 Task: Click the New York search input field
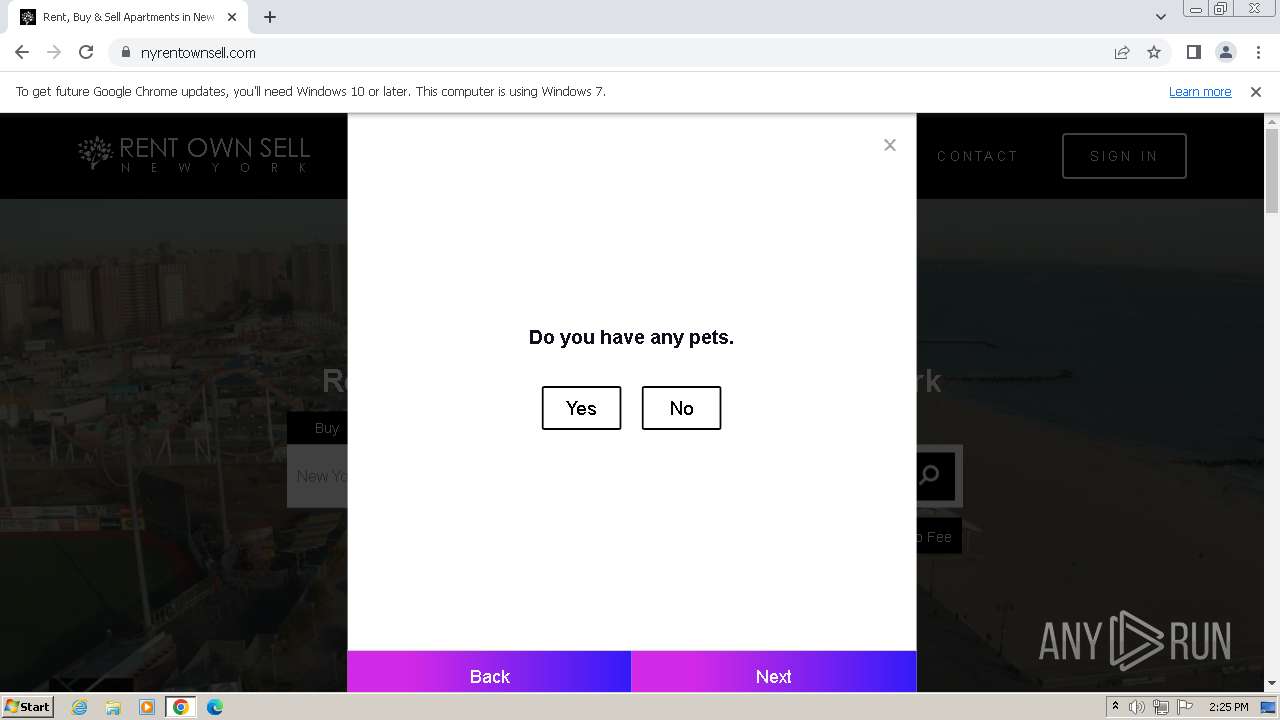click(320, 476)
